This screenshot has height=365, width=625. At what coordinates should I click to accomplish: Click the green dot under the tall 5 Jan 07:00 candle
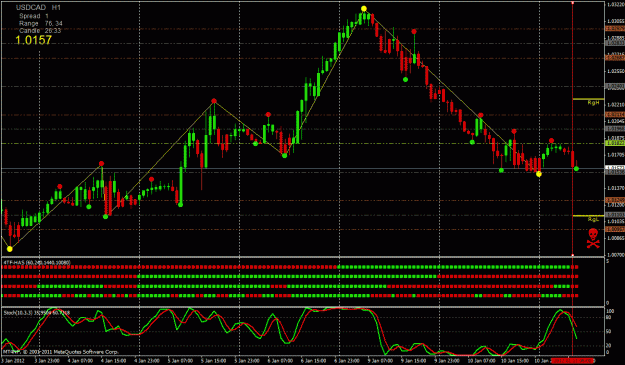click(x=181, y=205)
